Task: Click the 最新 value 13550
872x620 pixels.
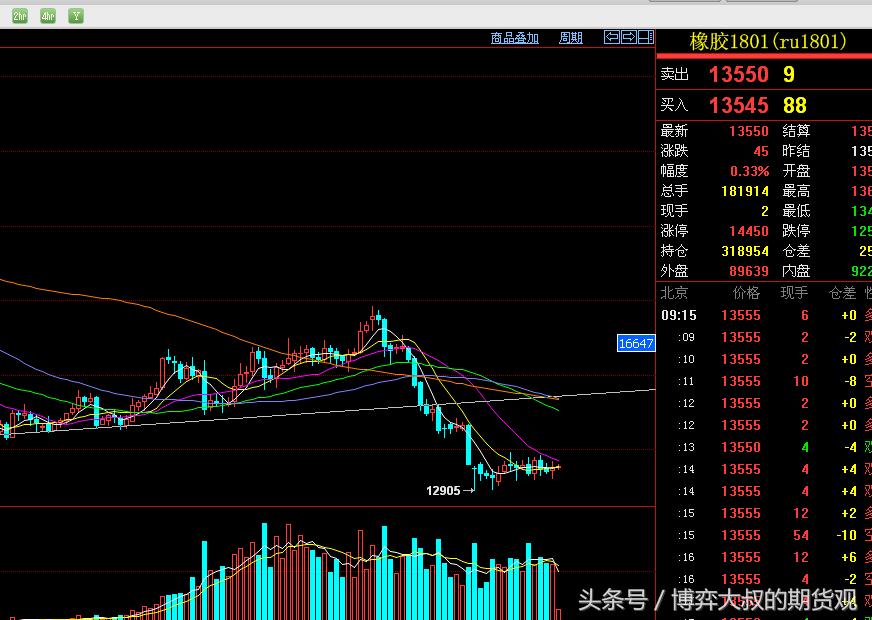Action: point(749,131)
